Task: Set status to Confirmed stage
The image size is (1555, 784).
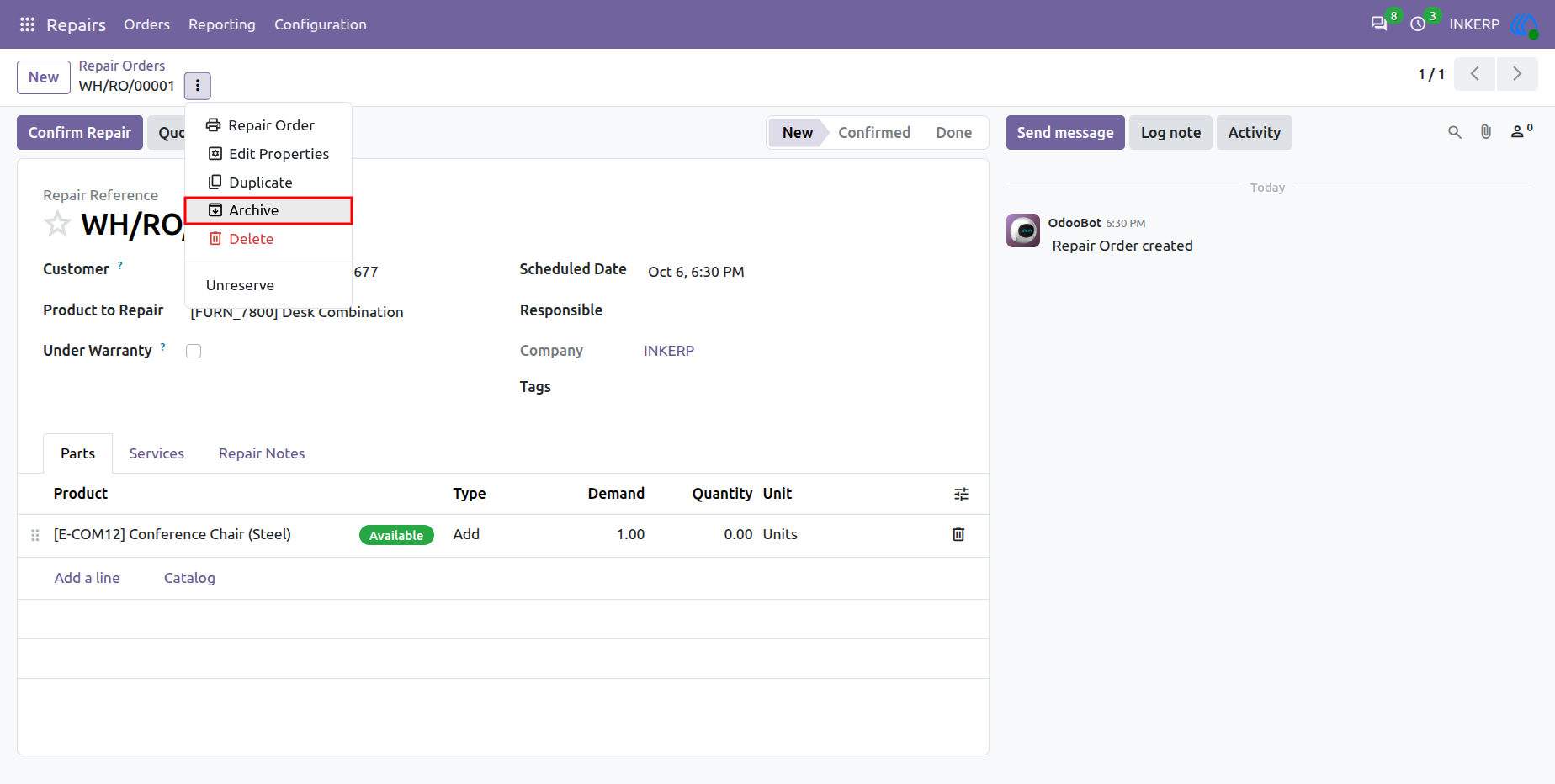Action: coord(874,133)
